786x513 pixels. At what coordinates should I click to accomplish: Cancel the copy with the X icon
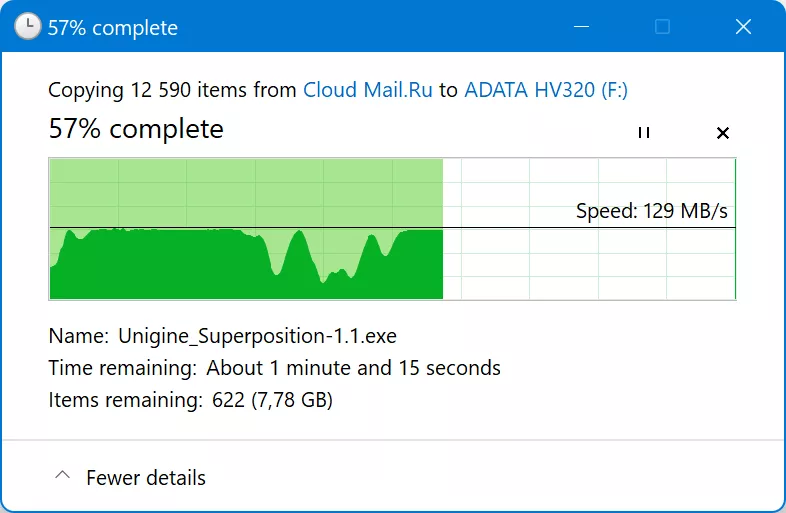(x=722, y=133)
